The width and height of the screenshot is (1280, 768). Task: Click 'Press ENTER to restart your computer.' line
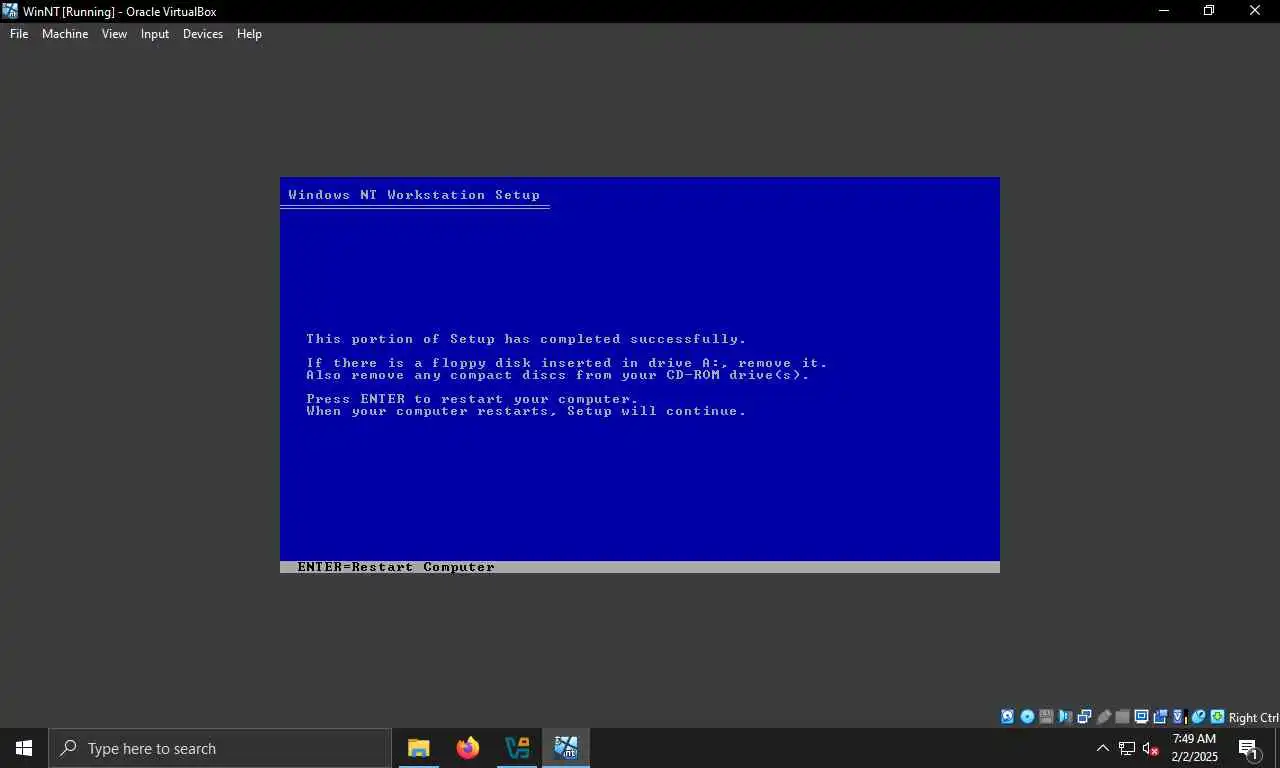[472, 399]
